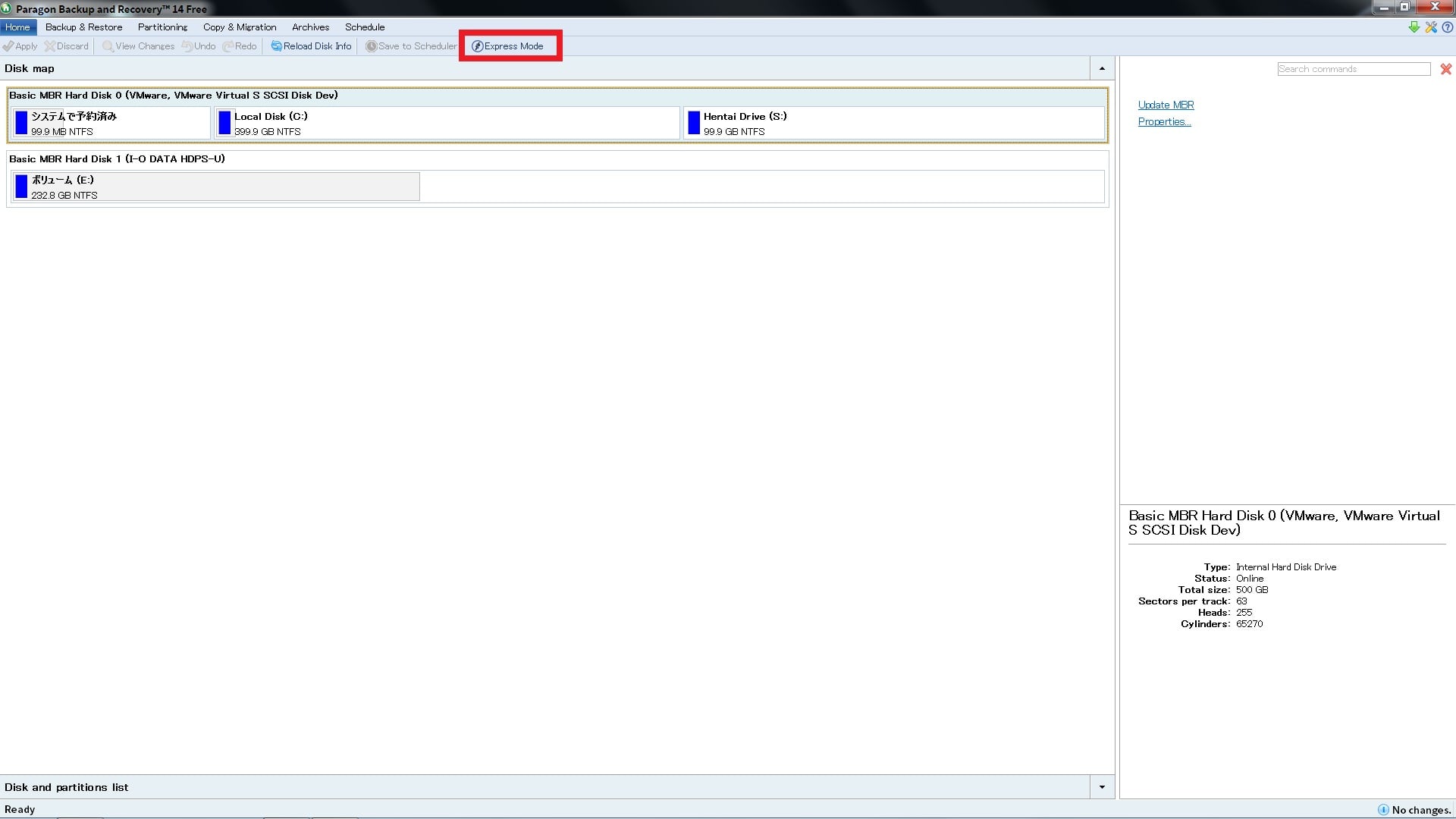Click the Paragon app icon in title bar
The height and width of the screenshot is (819, 1456).
6,8
